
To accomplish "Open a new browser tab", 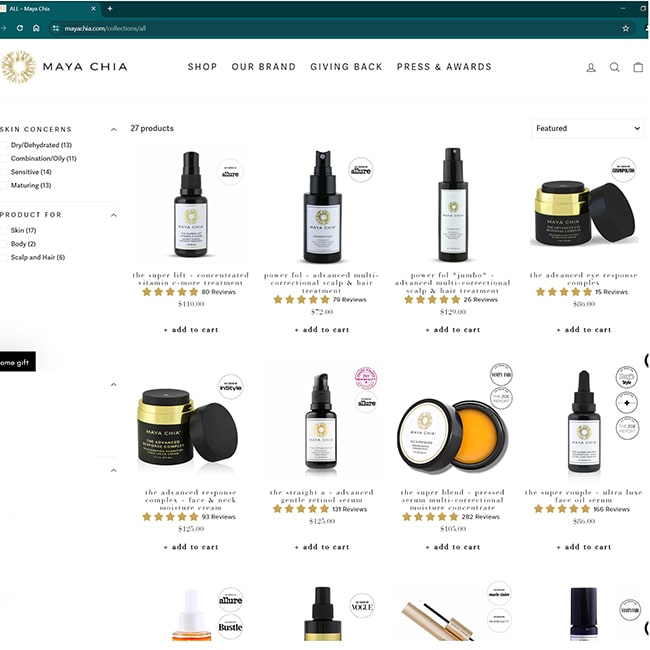I will click(x=110, y=8).
